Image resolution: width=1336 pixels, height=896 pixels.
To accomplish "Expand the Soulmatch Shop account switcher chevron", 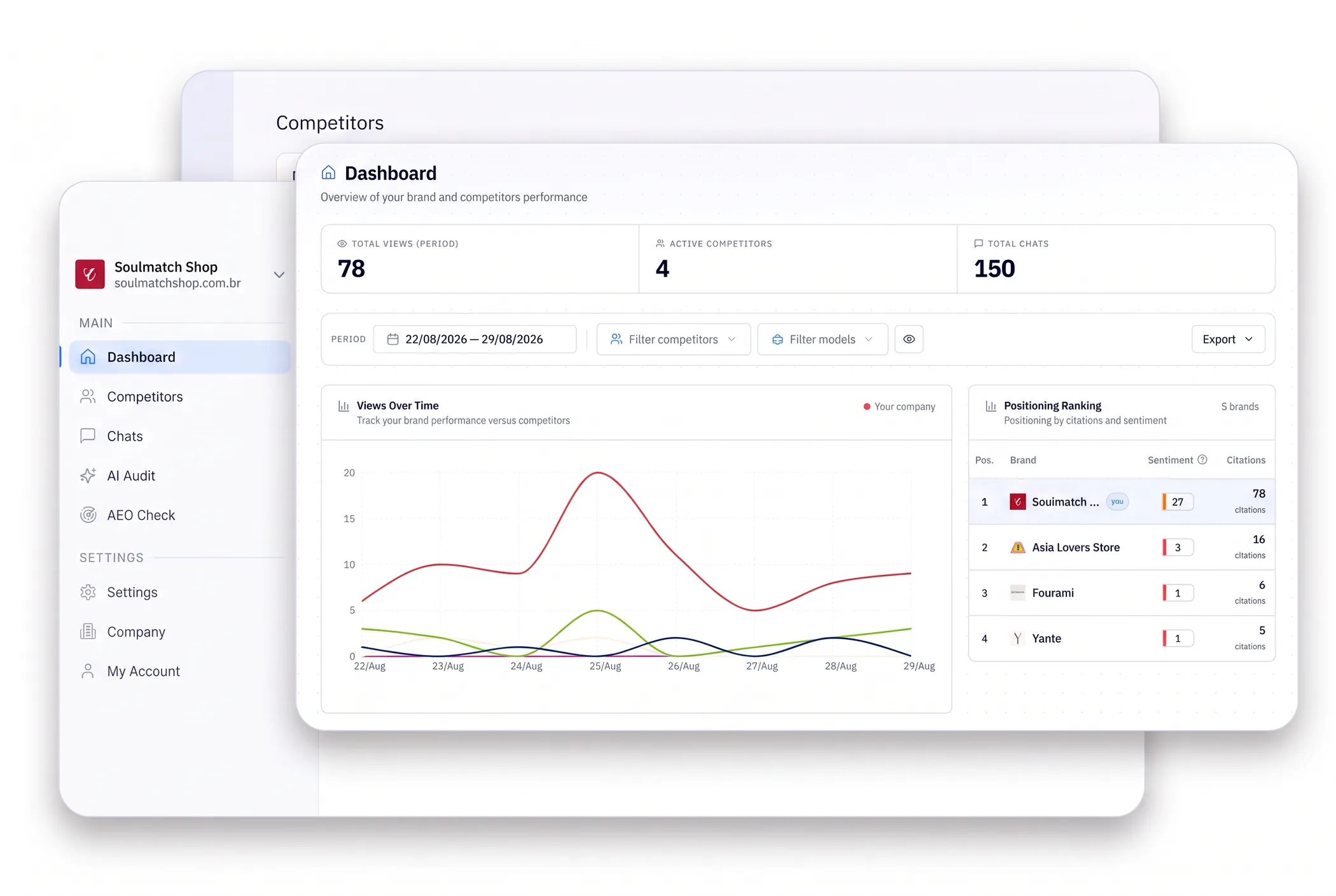I will [279, 275].
